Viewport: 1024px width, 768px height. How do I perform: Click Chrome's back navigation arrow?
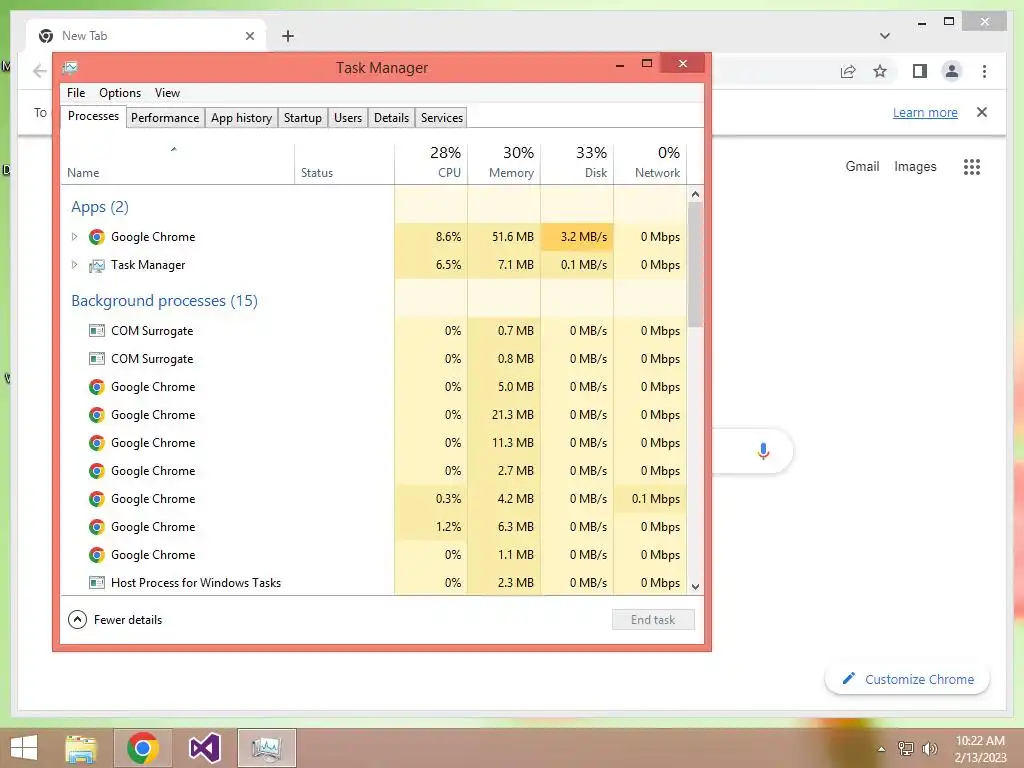(x=40, y=71)
